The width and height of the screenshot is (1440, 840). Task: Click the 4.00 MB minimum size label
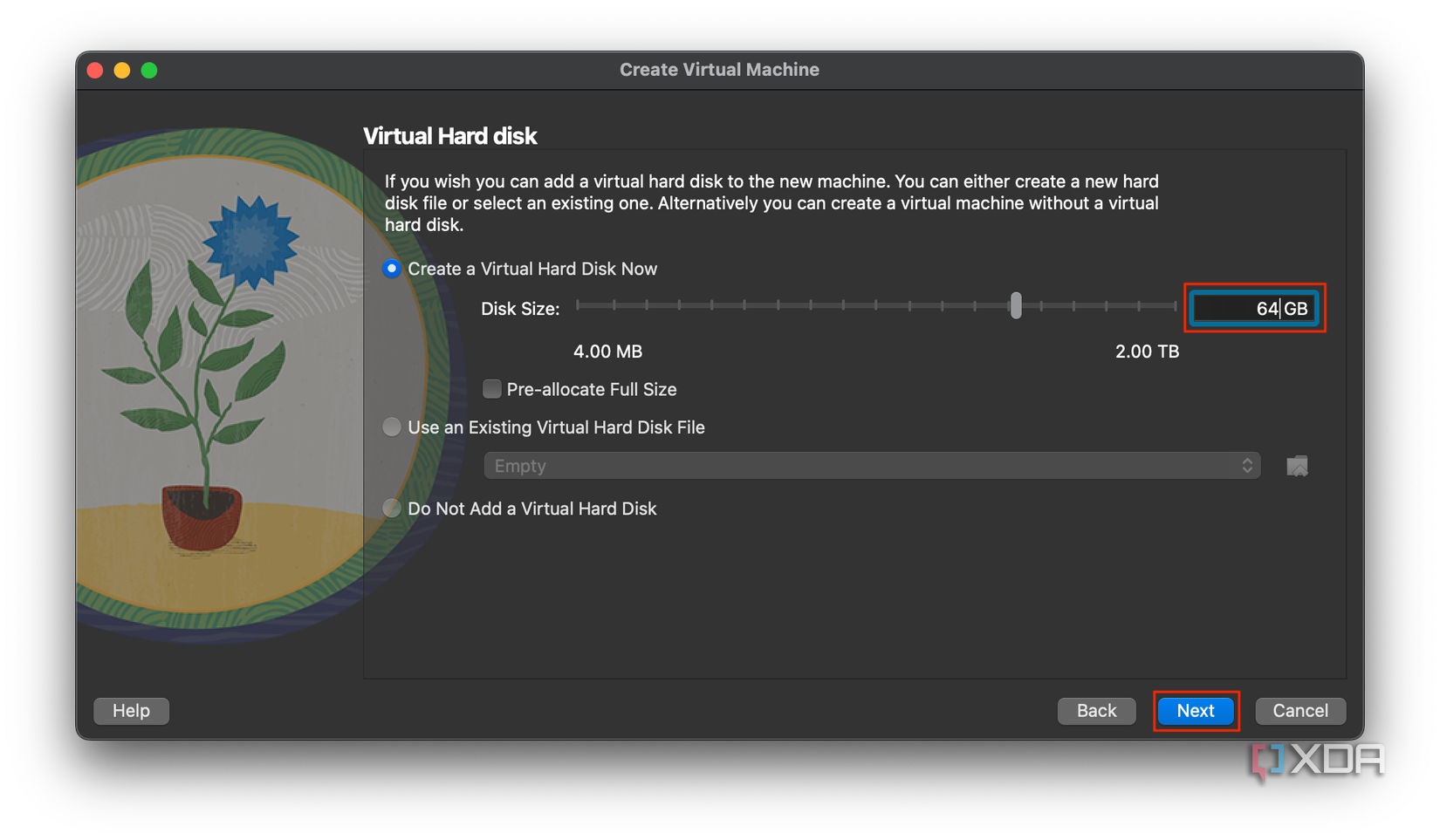coord(607,352)
